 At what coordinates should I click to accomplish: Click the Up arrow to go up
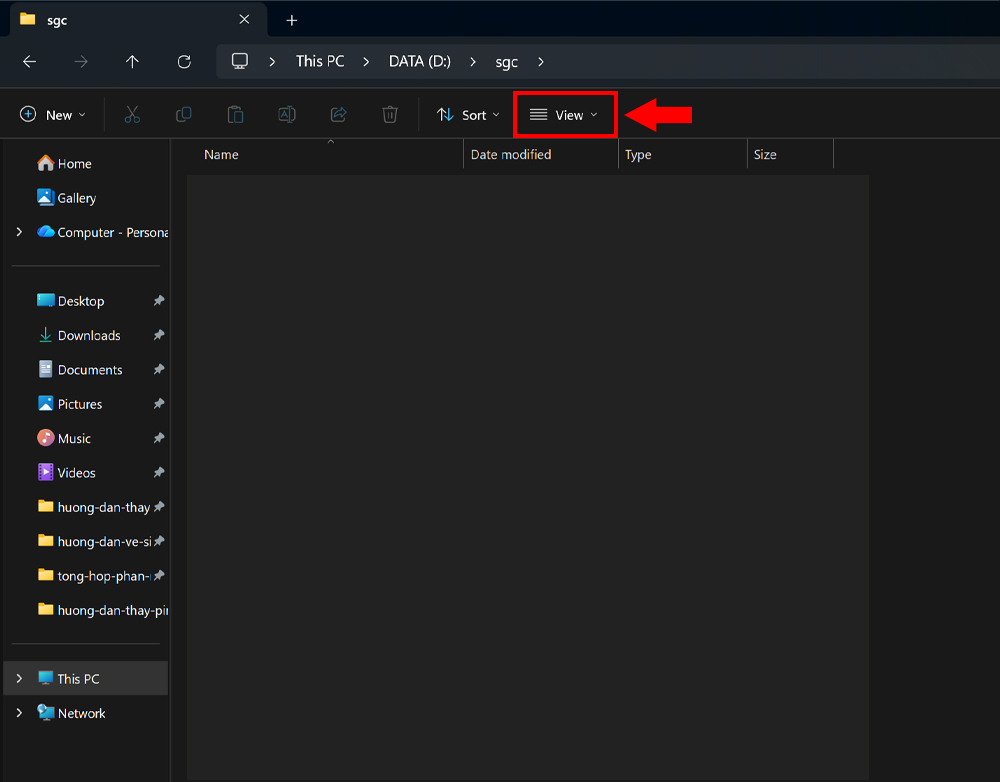[131, 61]
